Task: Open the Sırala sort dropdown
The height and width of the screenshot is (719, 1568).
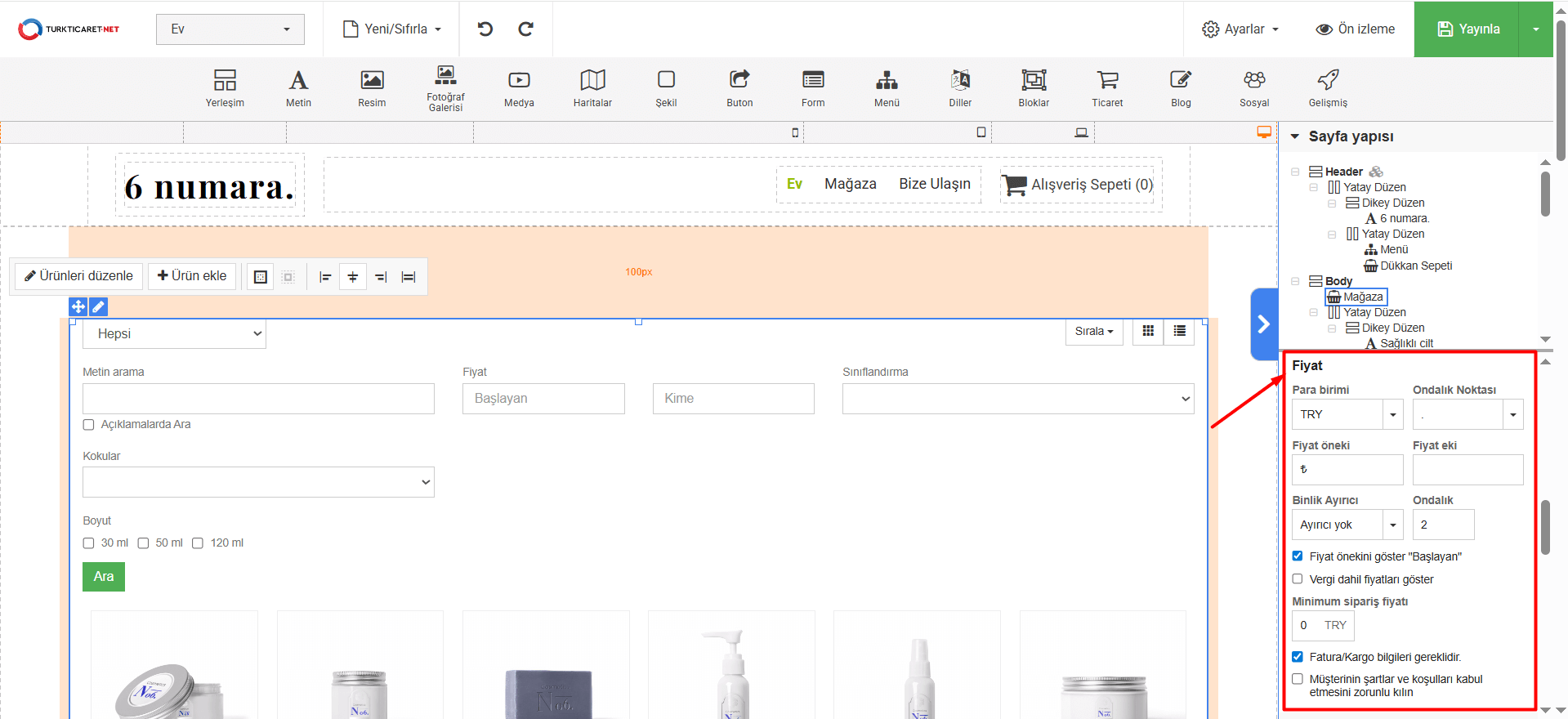Action: 1093,332
